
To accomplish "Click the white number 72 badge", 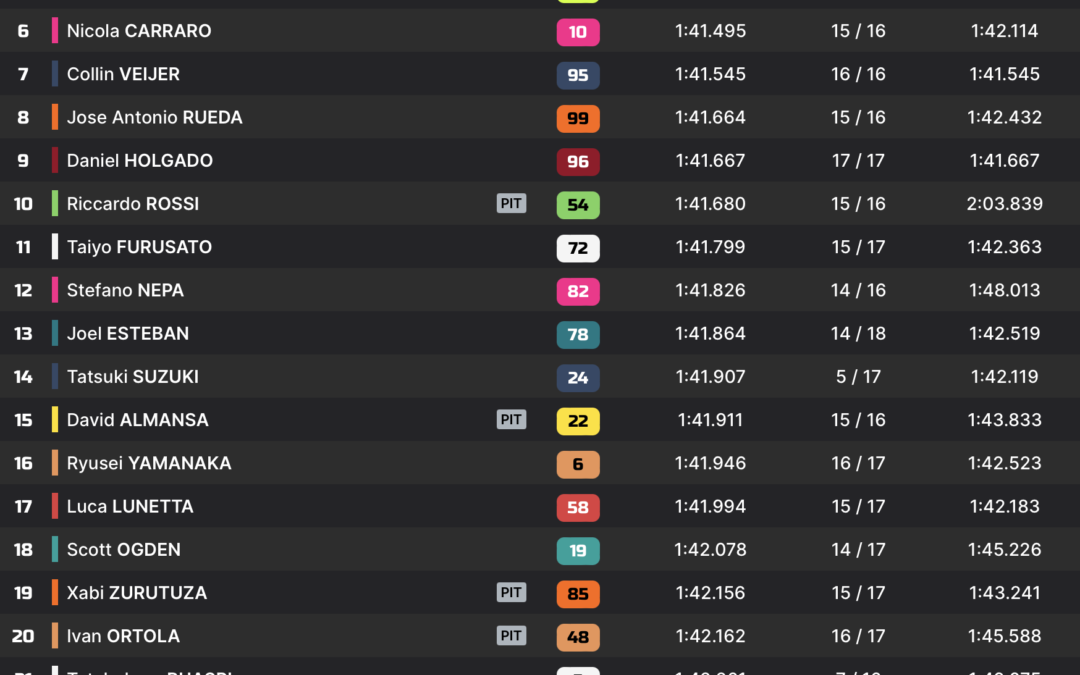I will (x=578, y=248).
